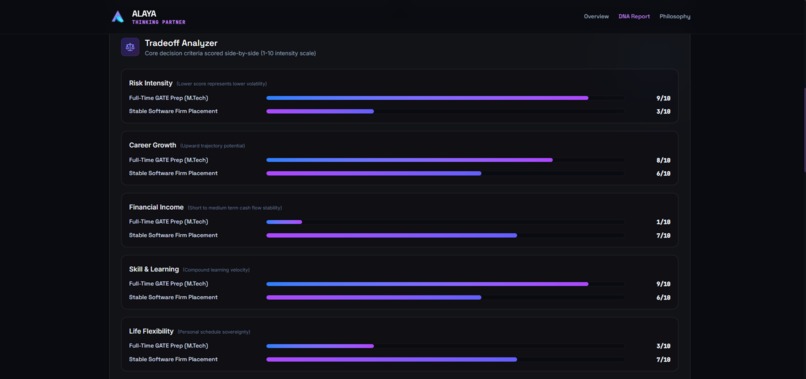Click the Core decision criteria subtitle
806x379 pixels.
[230, 53]
